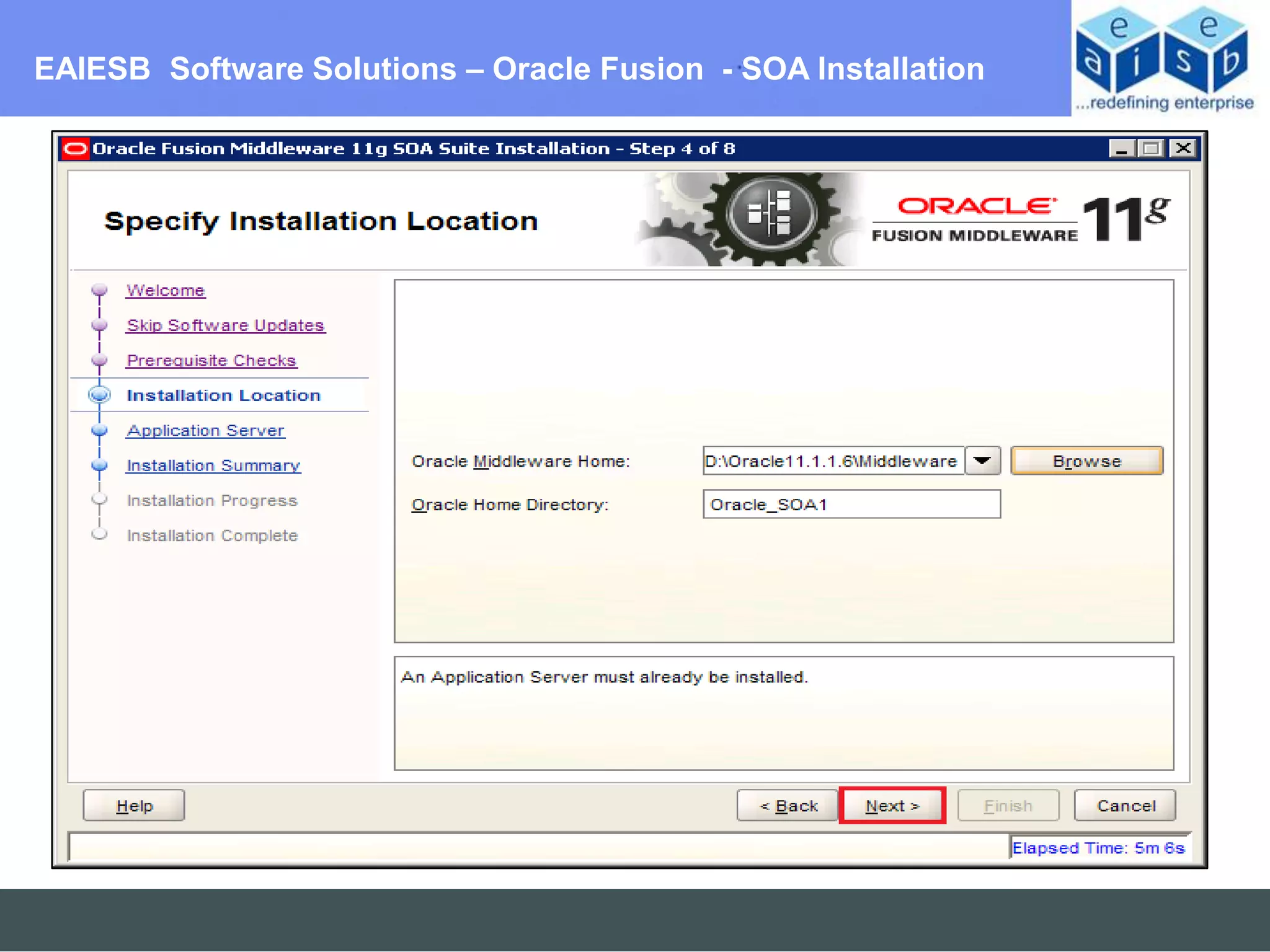Click the Elapsed Time status text
The height and width of the screenshot is (952, 1270).
tap(1098, 848)
